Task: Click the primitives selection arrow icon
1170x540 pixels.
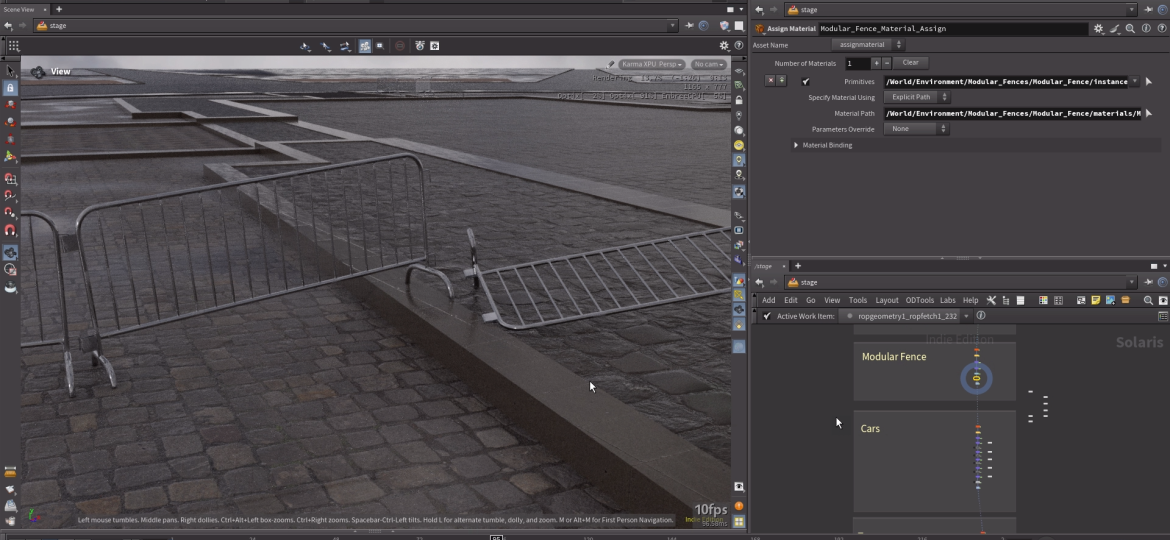Action: point(1148,82)
